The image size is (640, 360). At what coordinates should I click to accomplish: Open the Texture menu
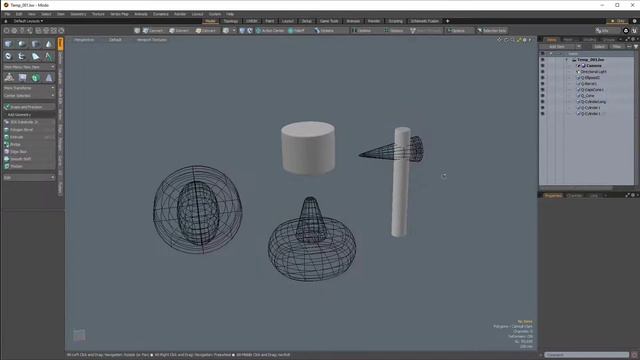(98, 14)
